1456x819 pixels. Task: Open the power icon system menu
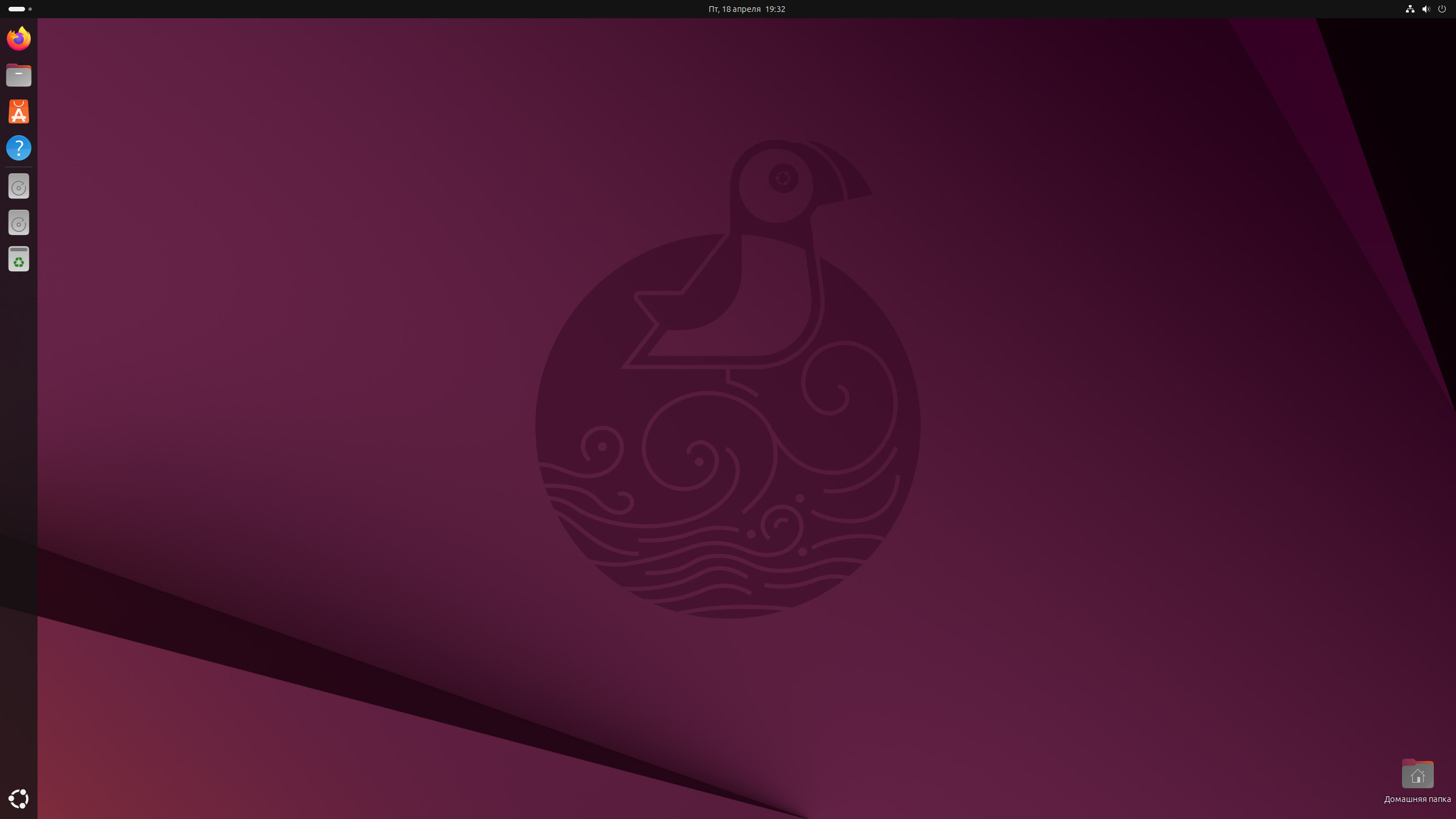[1442, 9]
